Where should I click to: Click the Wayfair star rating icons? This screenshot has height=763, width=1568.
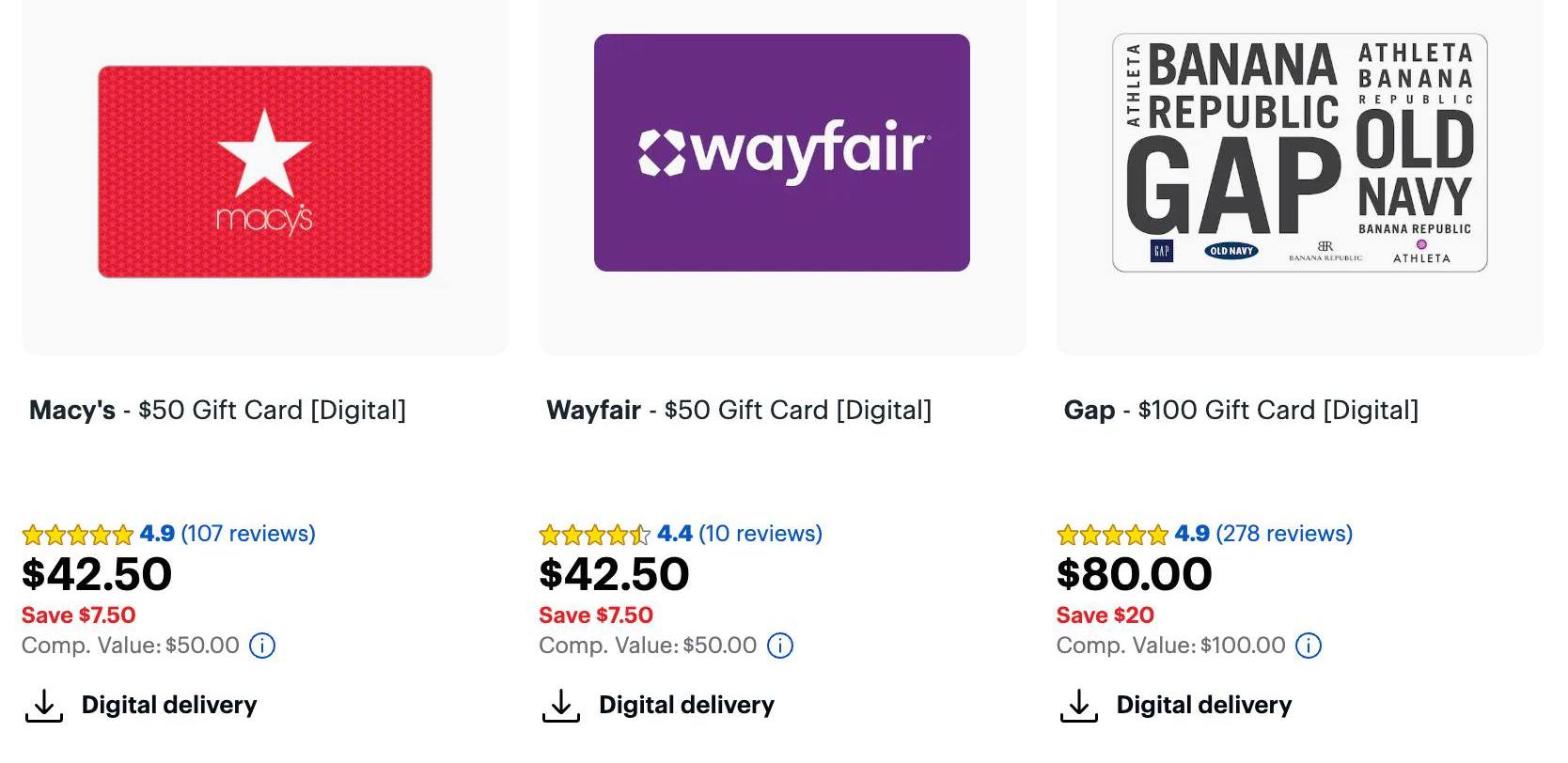pyautogui.click(x=594, y=535)
